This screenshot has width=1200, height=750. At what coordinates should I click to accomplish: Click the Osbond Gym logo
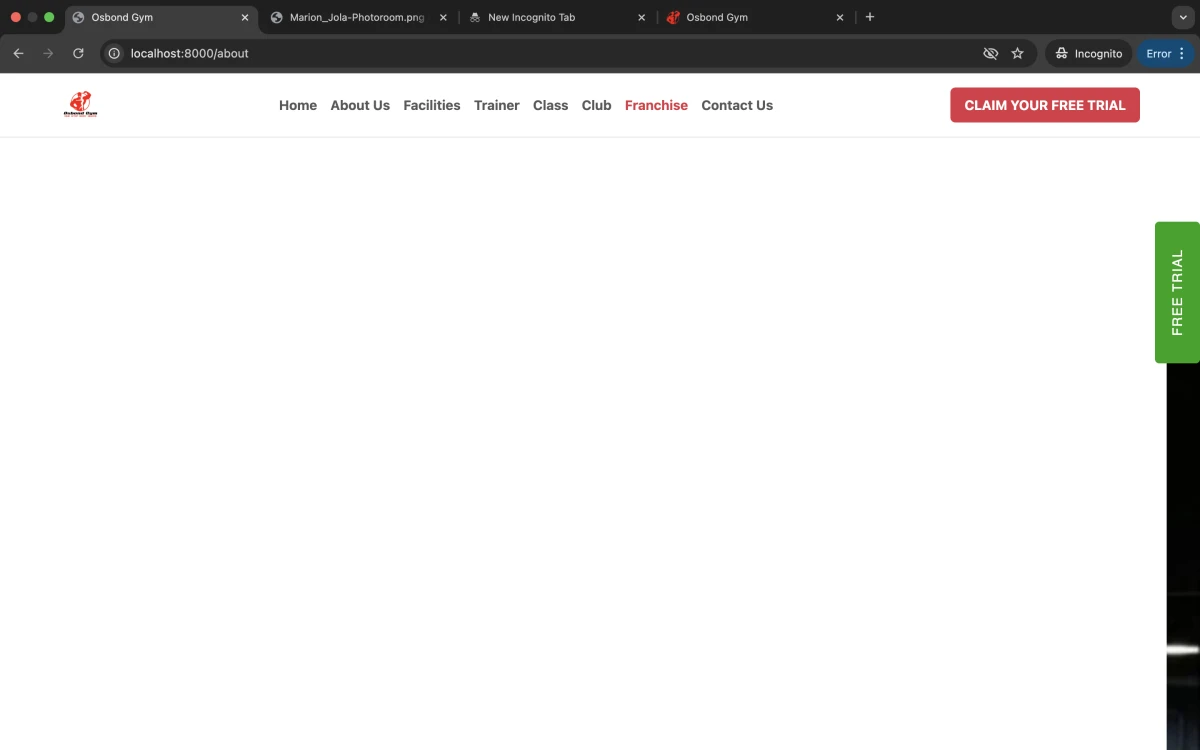pos(80,104)
